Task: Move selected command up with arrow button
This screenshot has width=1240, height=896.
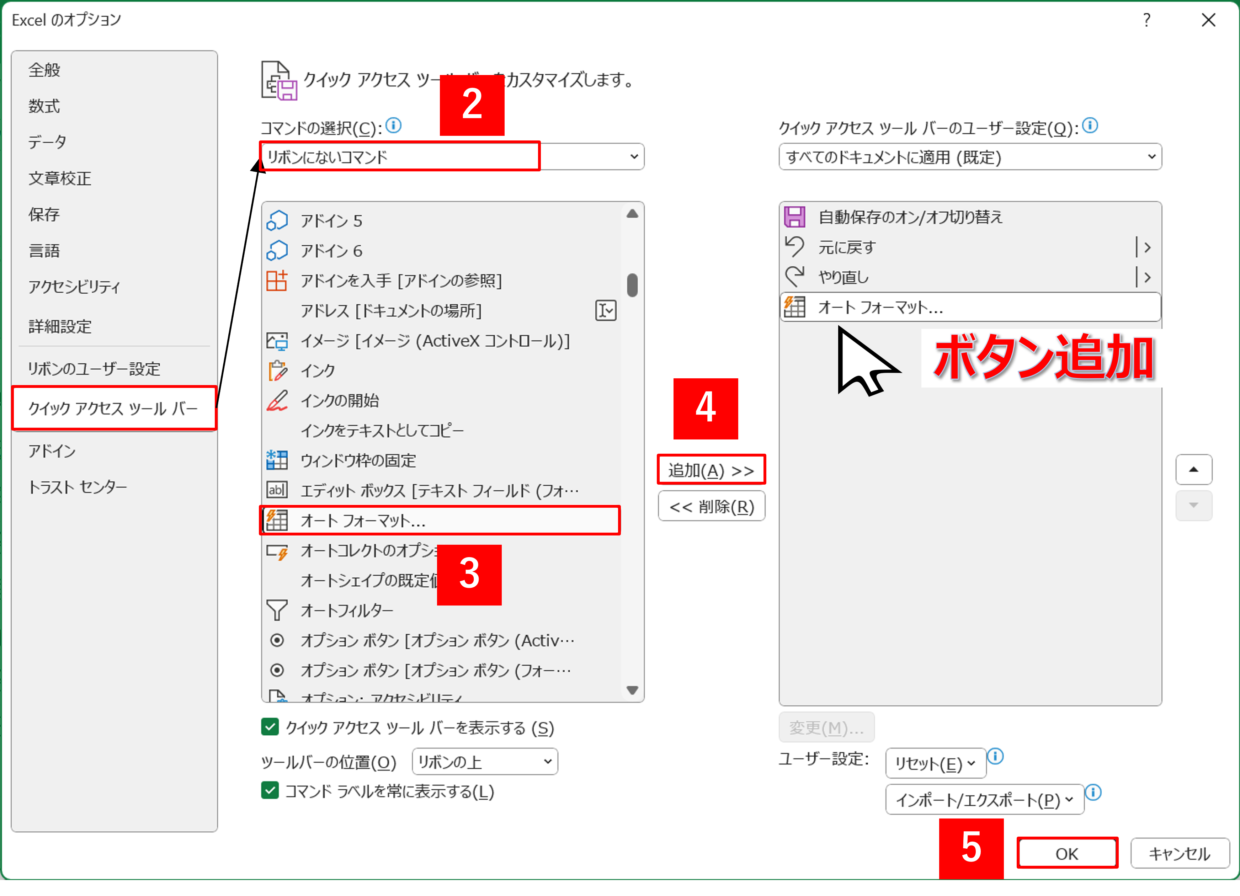Action: tap(1194, 469)
